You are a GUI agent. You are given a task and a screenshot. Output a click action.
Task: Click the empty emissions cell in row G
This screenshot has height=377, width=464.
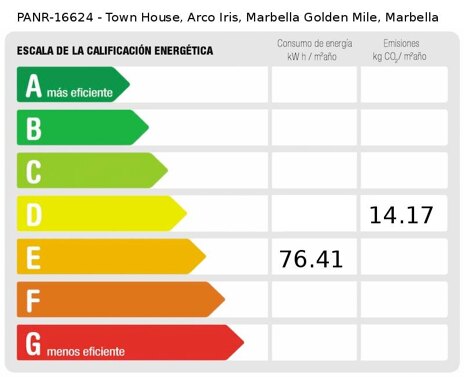[404, 342]
